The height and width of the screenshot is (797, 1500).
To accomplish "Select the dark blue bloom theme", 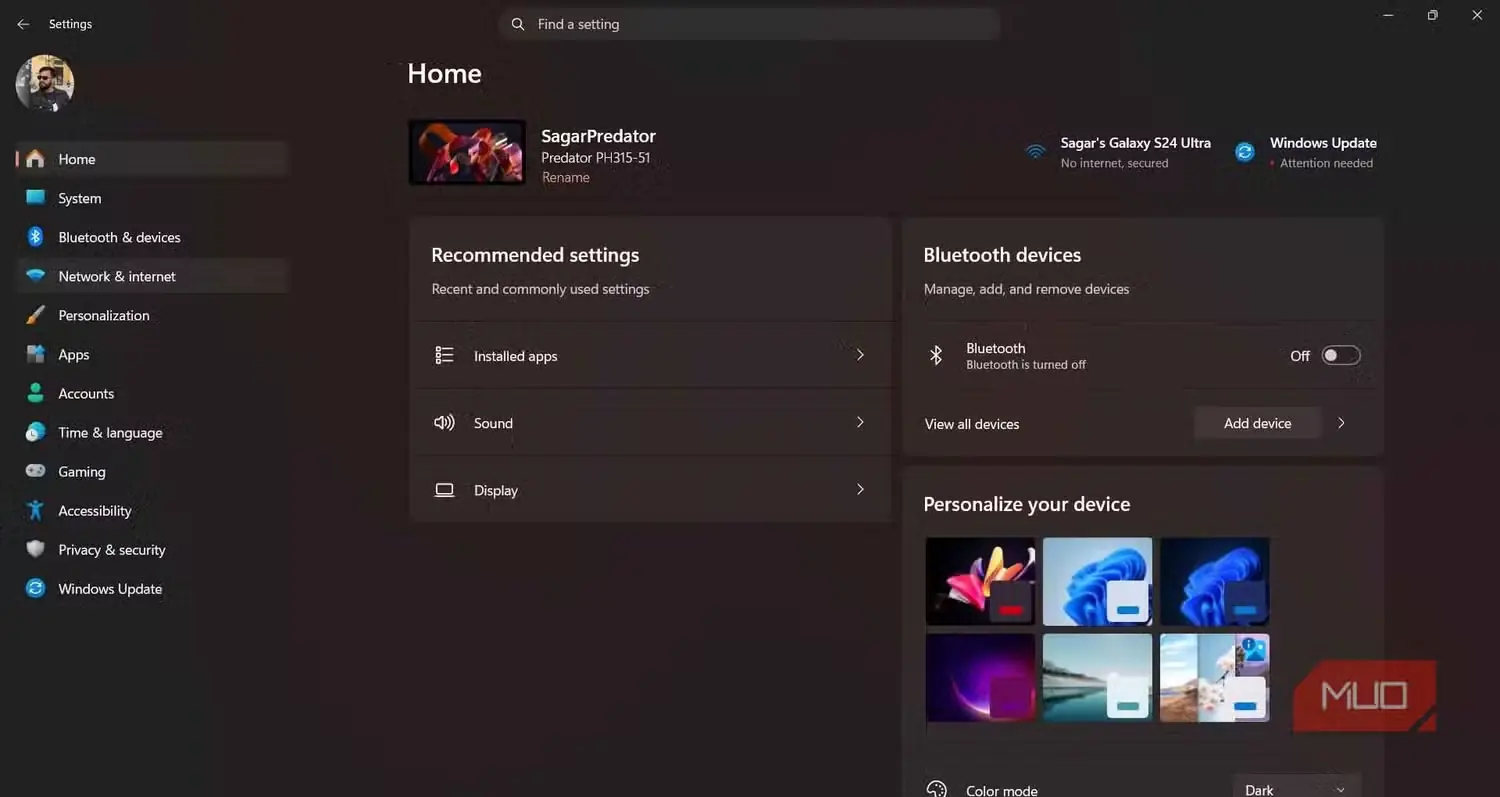I will 1214,581.
